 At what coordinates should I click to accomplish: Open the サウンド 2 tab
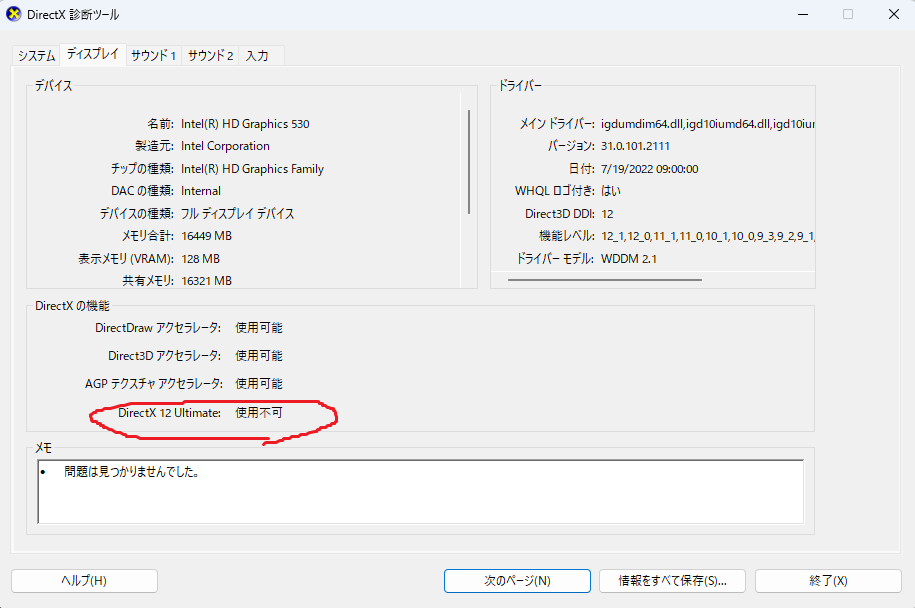point(210,55)
